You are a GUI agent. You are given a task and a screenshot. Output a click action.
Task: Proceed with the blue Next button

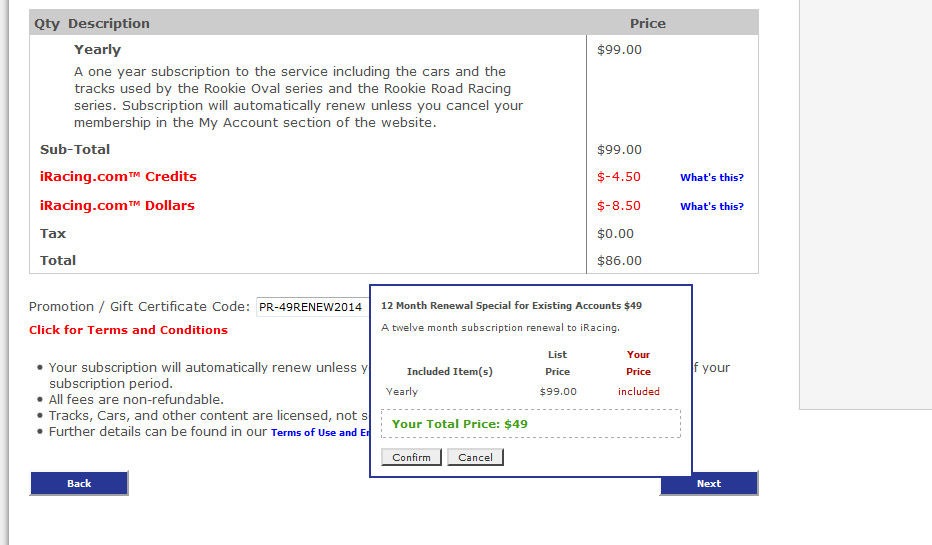[x=708, y=483]
